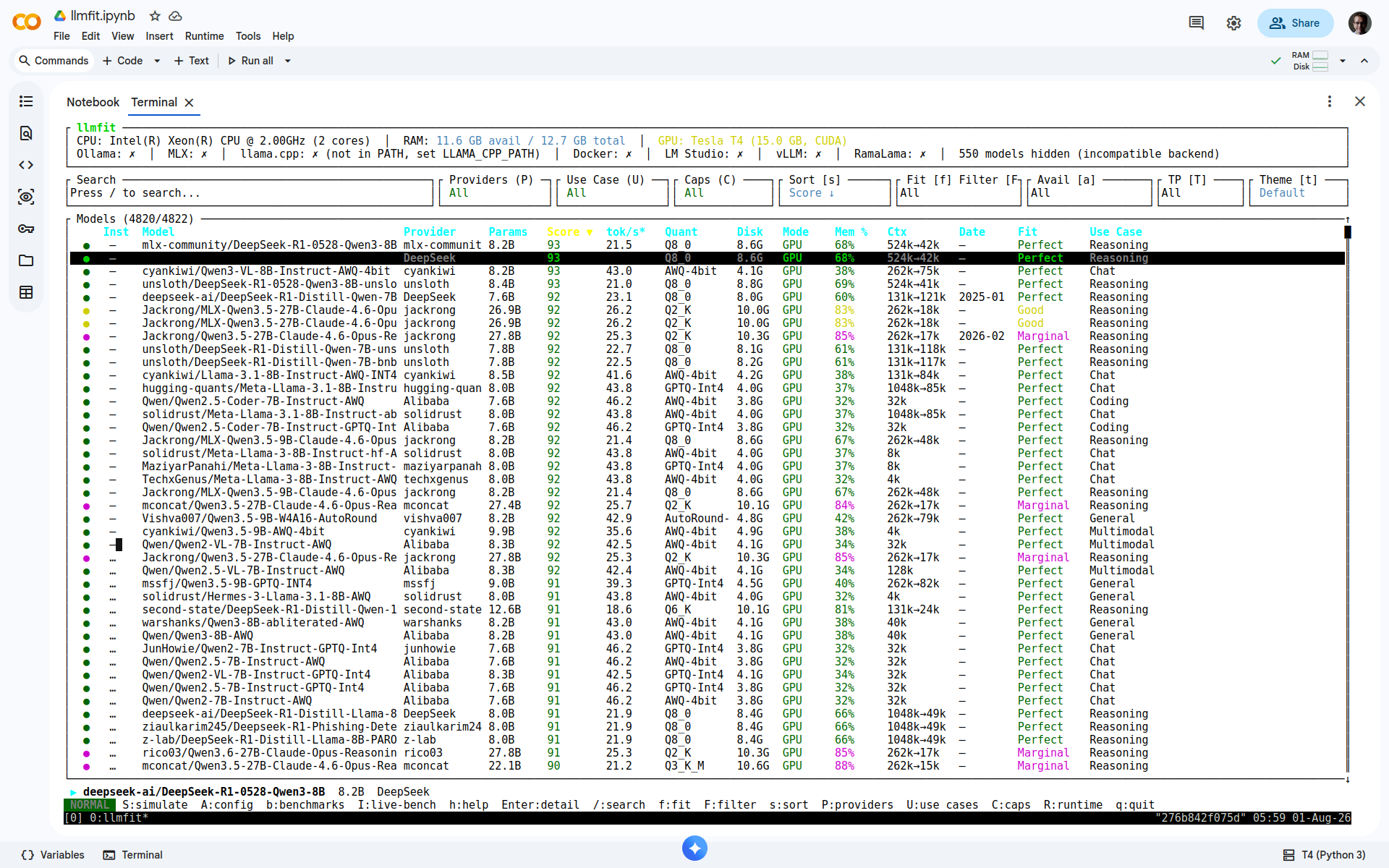Add a new Text cell
This screenshot has height=868, width=1389.
click(x=191, y=61)
